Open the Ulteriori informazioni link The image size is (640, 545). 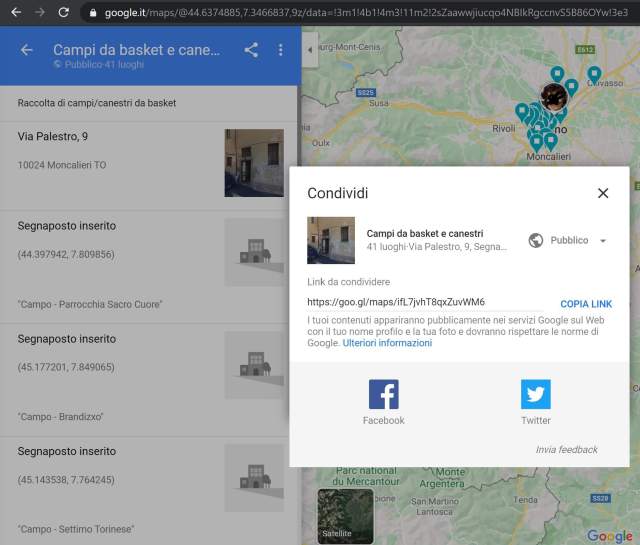[387, 343]
